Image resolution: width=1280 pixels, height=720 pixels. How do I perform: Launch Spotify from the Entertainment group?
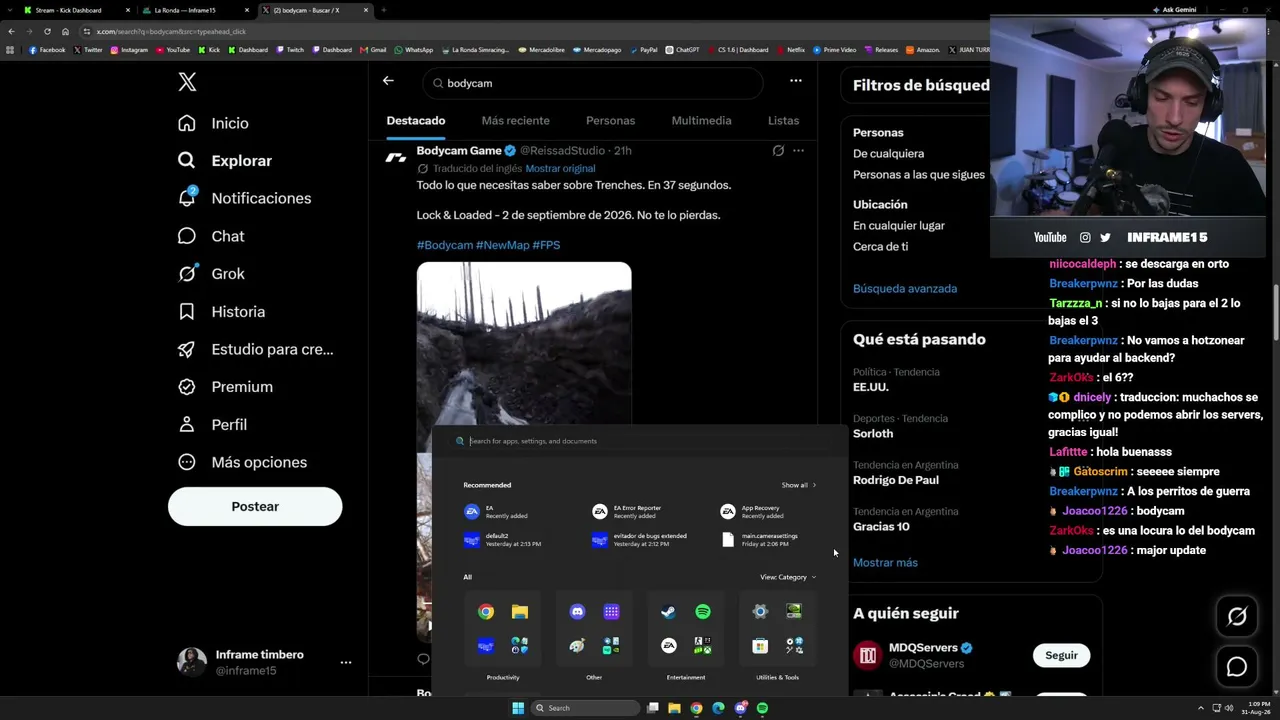coord(703,612)
